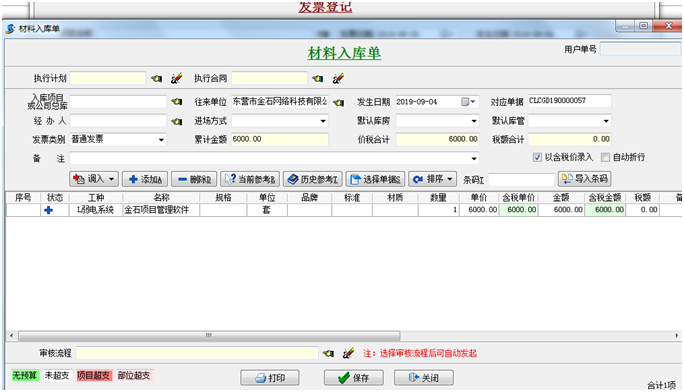Click the left arrow of horizontal scrollbar
This screenshot has width=684, height=392.
[11, 336]
